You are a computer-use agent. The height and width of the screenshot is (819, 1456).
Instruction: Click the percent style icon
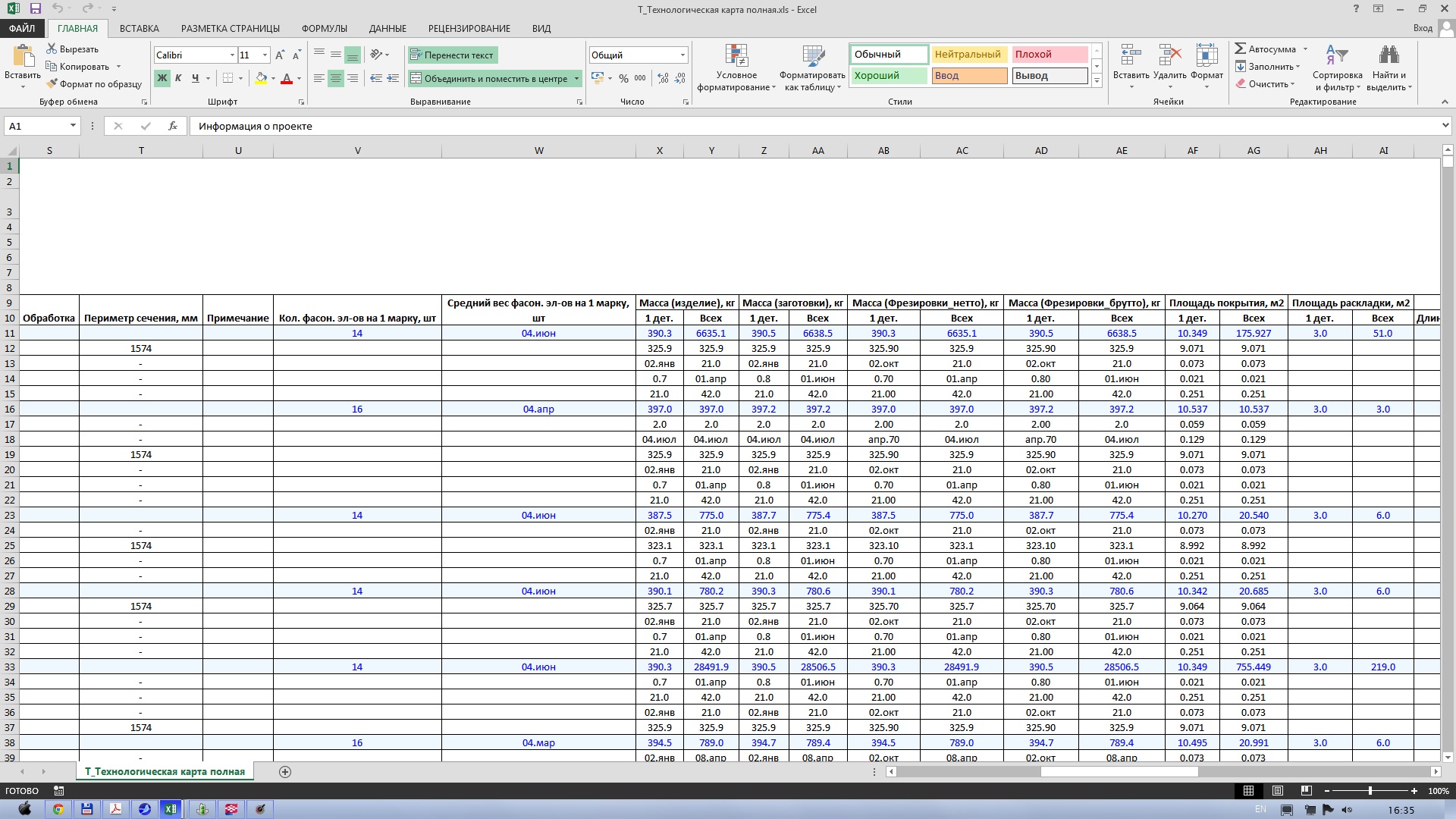[x=623, y=79]
